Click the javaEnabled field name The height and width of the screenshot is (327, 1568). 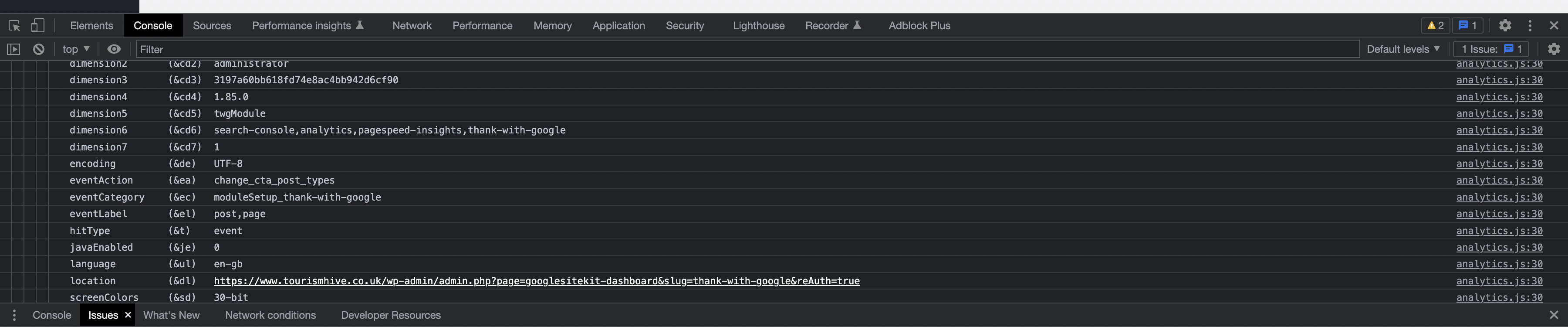pyautogui.click(x=101, y=247)
